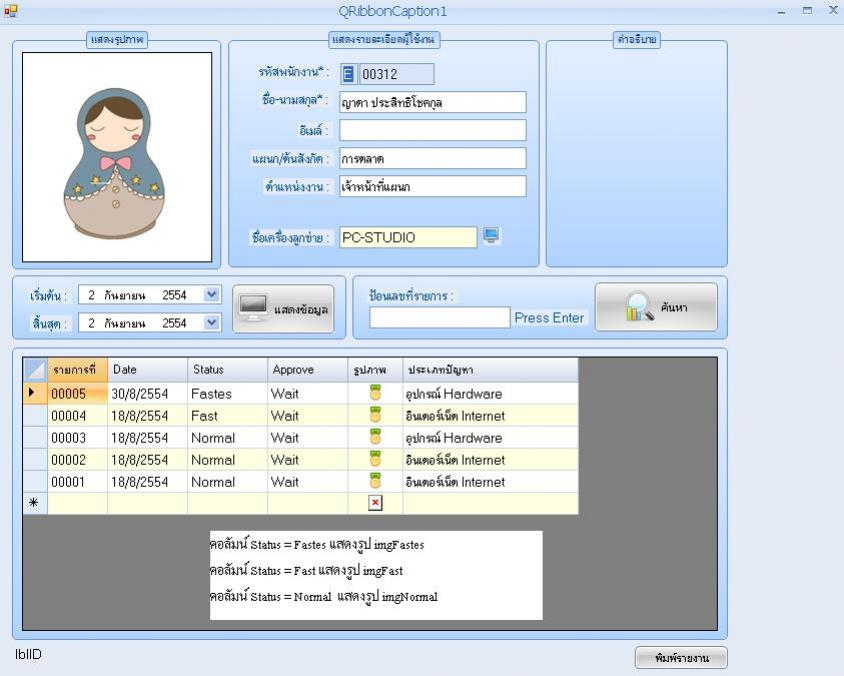Click the Internet problem type cell in row 00001
Viewport: 844px width, 676px height.
click(x=490, y=482)
